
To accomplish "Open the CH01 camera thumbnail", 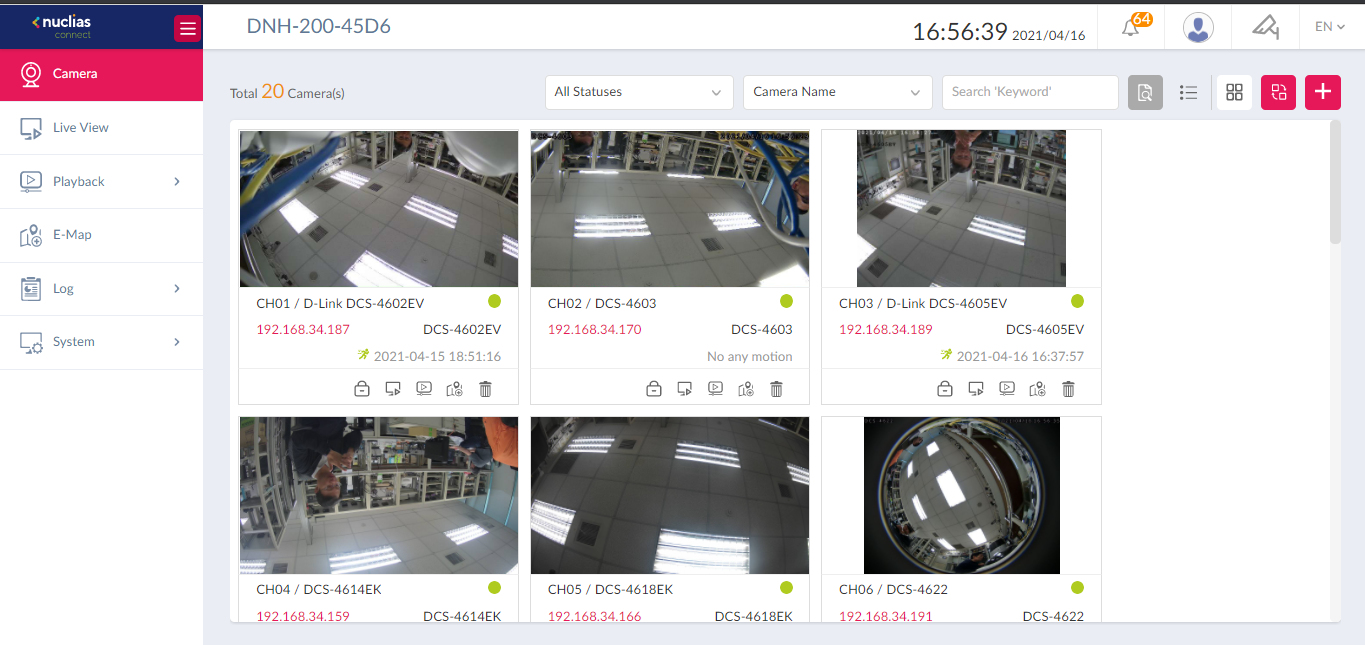I will tap(379, 208).
